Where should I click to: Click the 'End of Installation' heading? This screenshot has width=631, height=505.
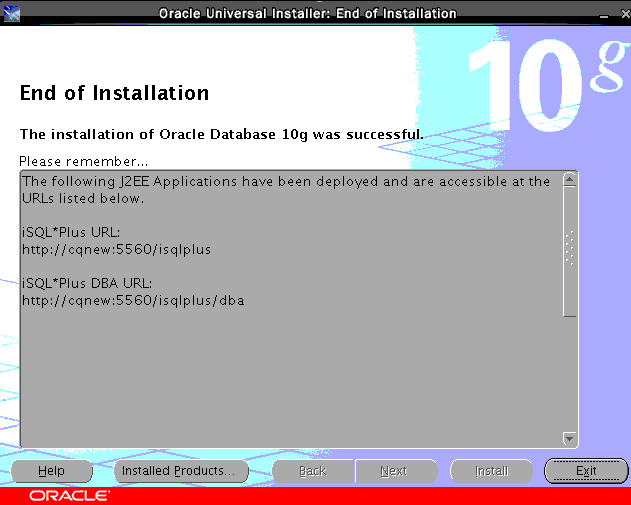115,93
